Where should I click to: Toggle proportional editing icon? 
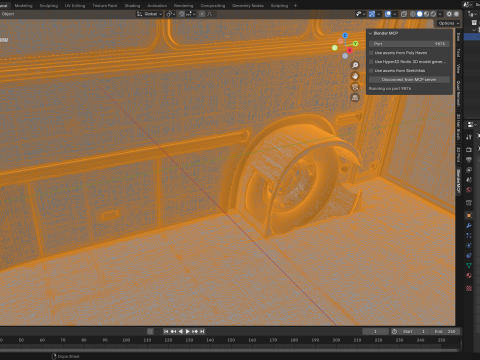pyautogui.click(x=202, y=14)
